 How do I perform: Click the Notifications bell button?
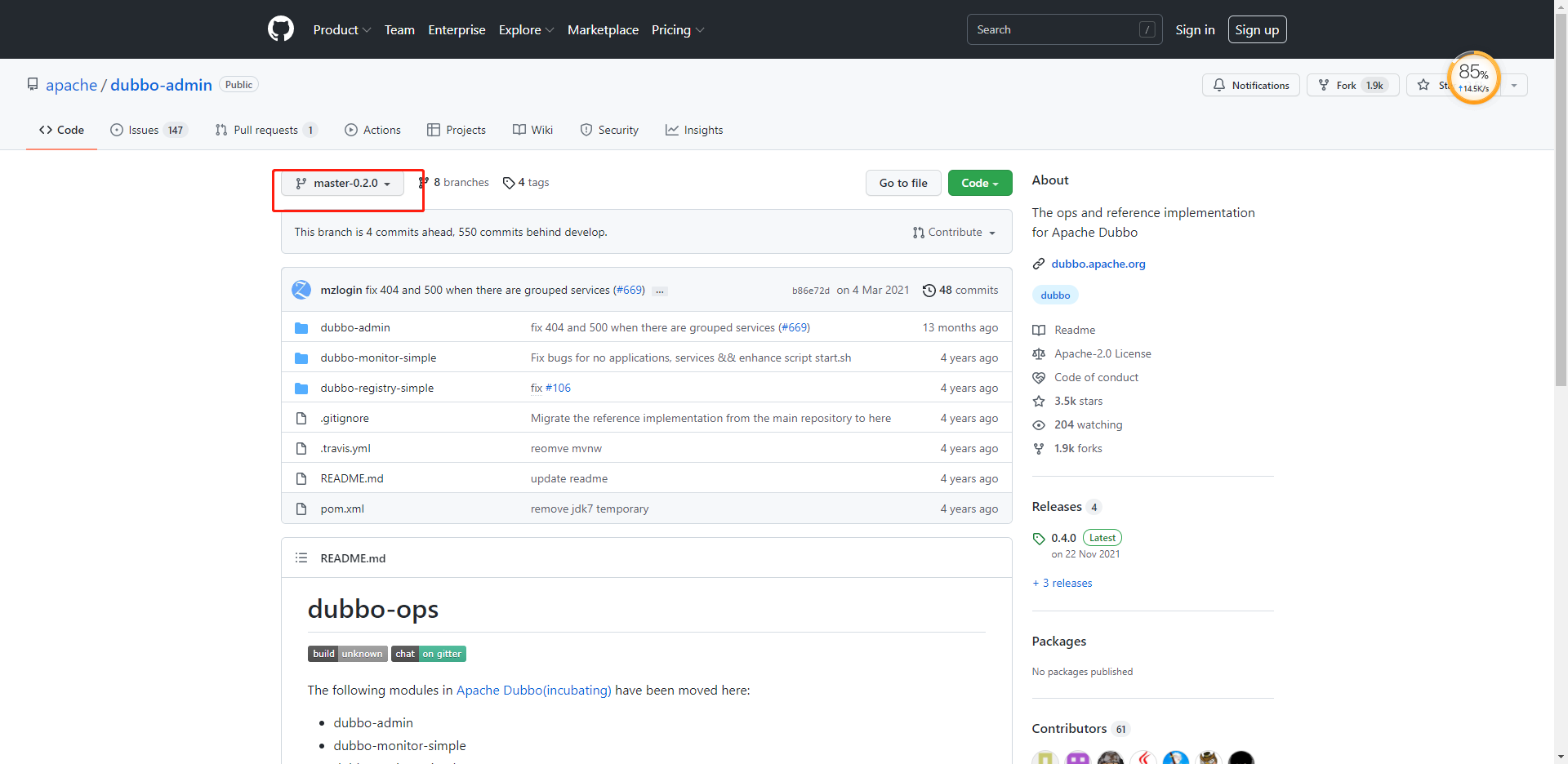(1250, 85)
